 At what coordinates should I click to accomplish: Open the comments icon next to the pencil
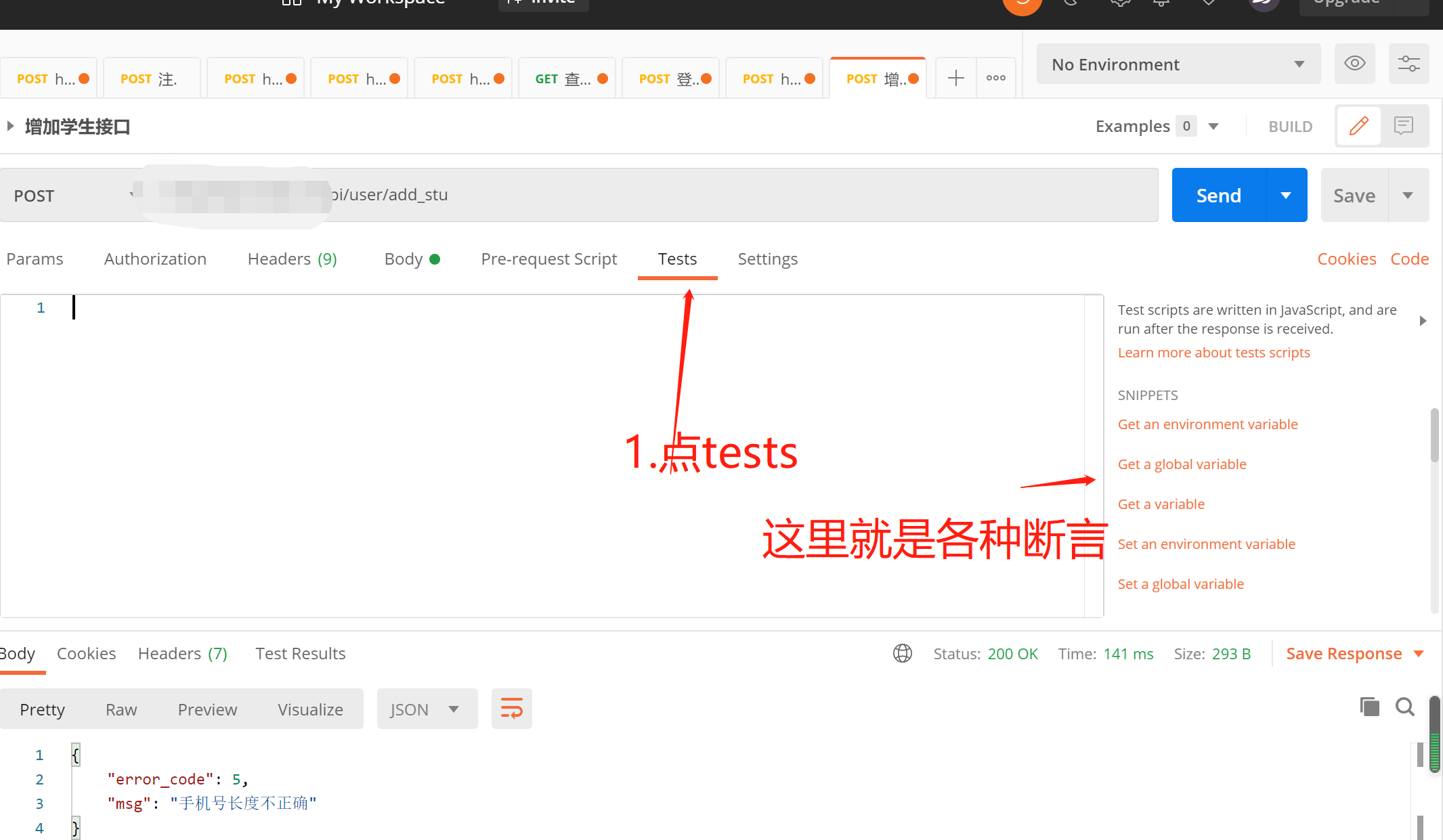[x=1404, y=126]
